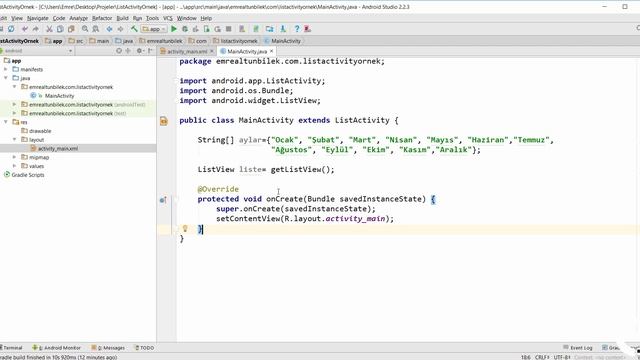Run app with the green play icon
Image resolution: width=640 pixels, height=360 pixels.
(174, 29)
